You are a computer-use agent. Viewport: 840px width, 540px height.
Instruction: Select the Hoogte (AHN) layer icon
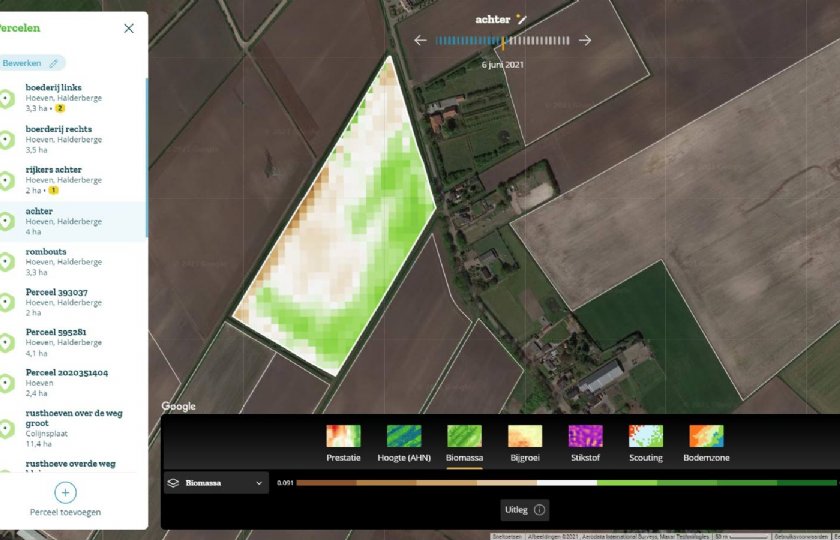[404, 436]
